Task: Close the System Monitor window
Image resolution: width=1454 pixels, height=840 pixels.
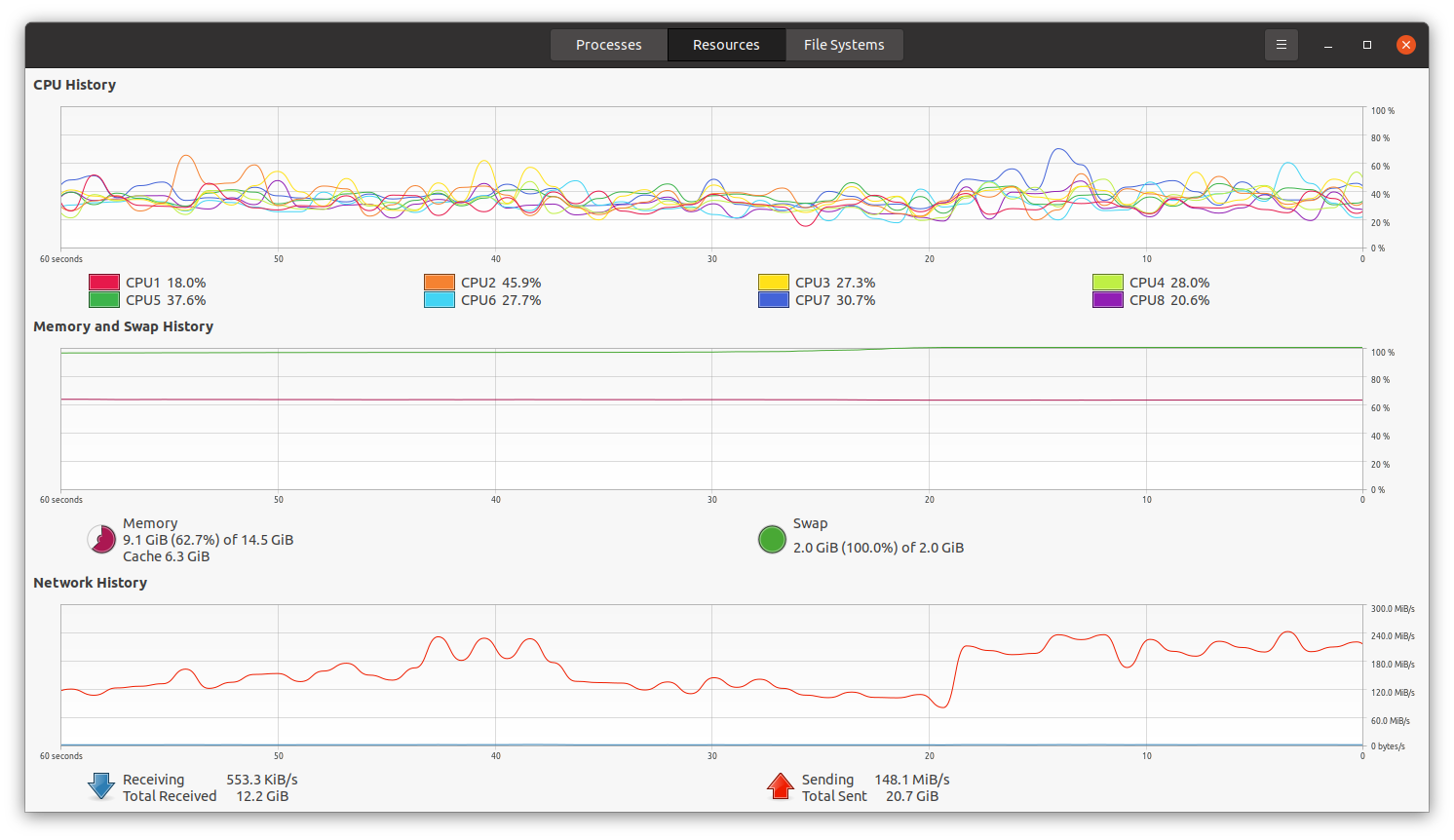Action: (1405, 45)
